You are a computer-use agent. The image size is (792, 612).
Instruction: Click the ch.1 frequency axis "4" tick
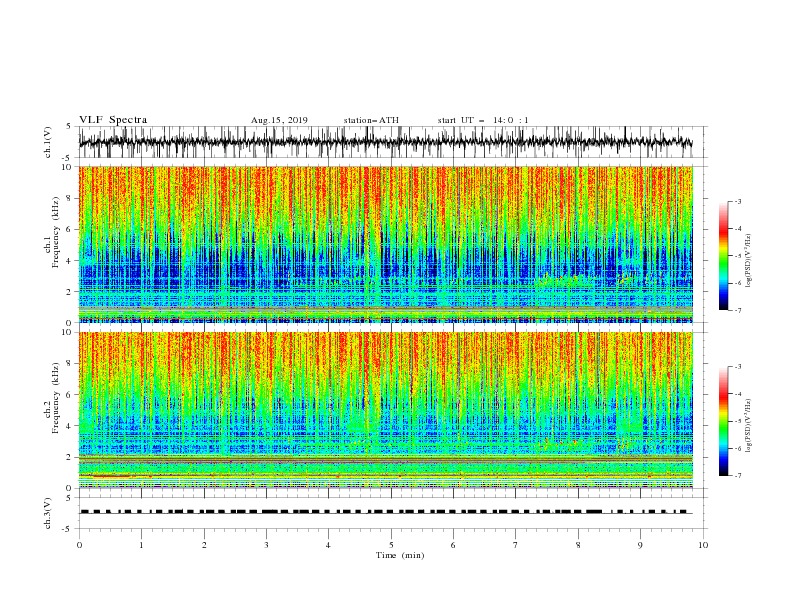(x=69, y=261)
